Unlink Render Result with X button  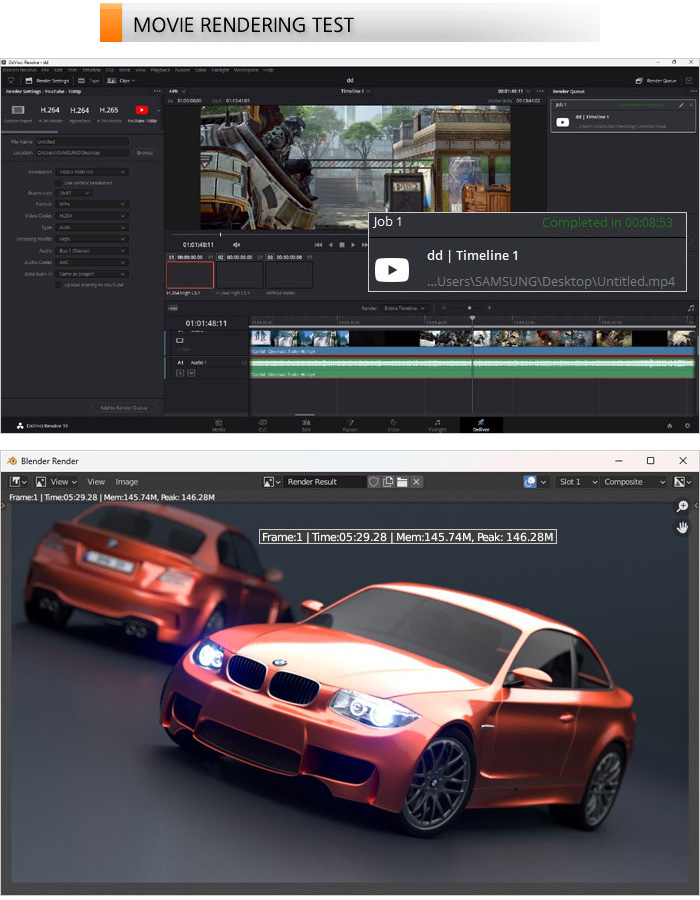click(417, 482)
